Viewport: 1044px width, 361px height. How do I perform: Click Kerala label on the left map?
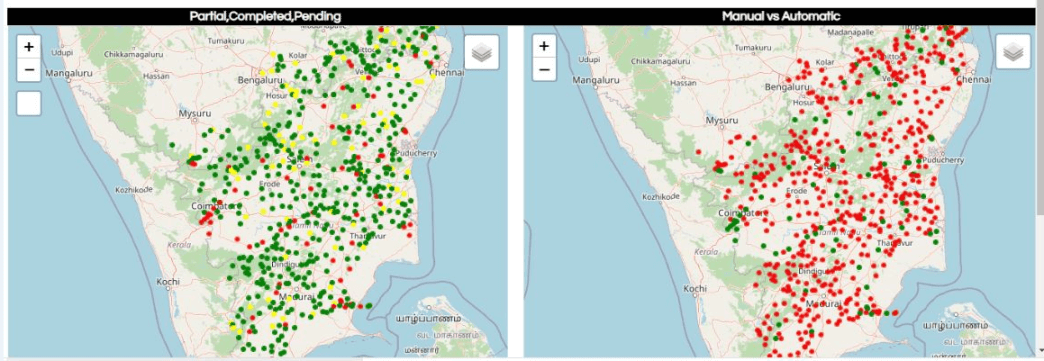pos(180,245)
